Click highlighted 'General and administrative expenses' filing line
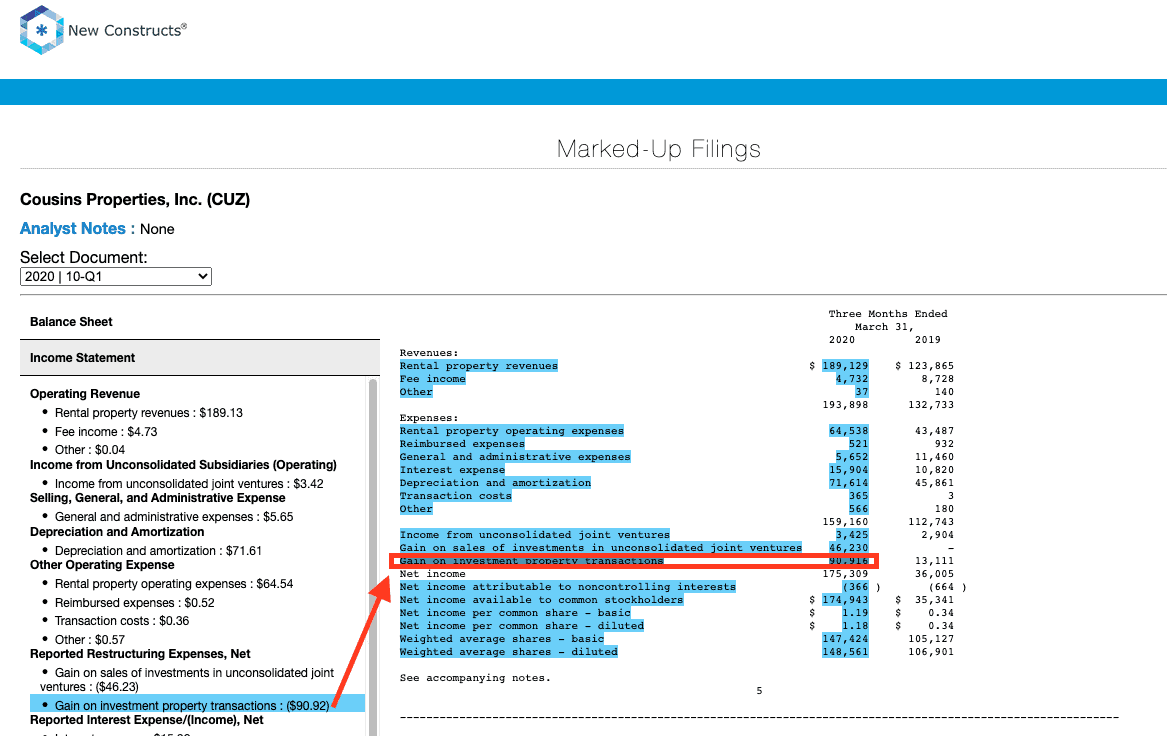Screen dimensions: 1167x736 tap(515, 457)
